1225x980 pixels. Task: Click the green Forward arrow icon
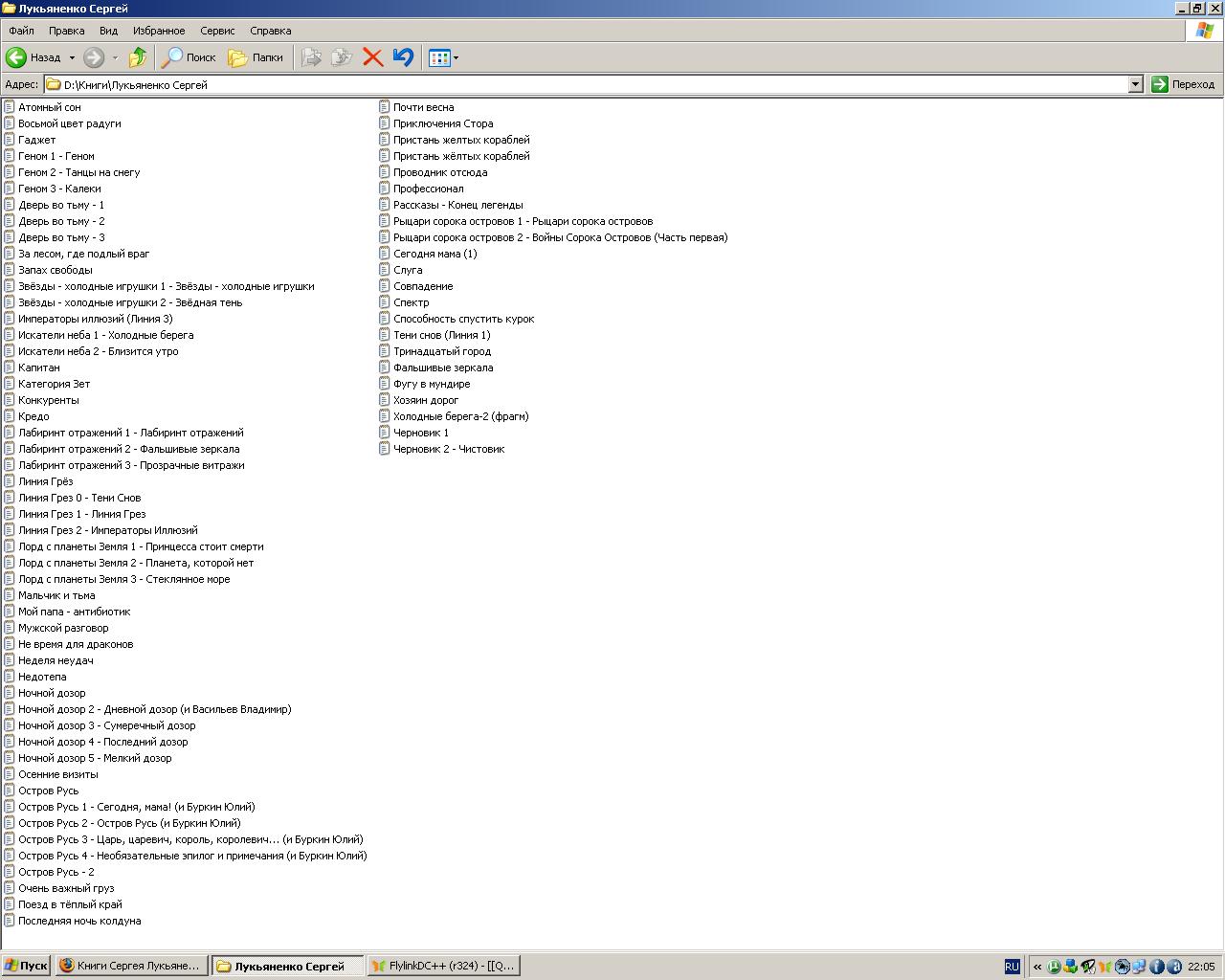(94, 57)
